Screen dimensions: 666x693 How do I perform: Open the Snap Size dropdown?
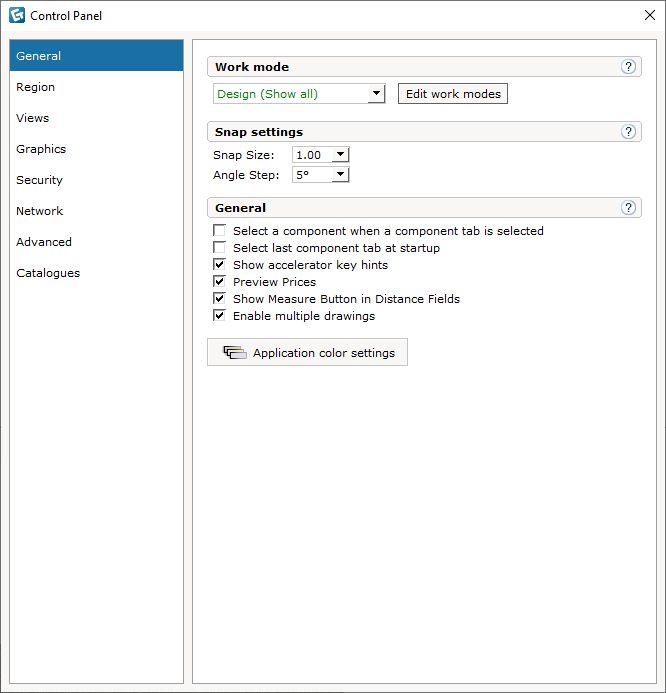tap(340, 155)
